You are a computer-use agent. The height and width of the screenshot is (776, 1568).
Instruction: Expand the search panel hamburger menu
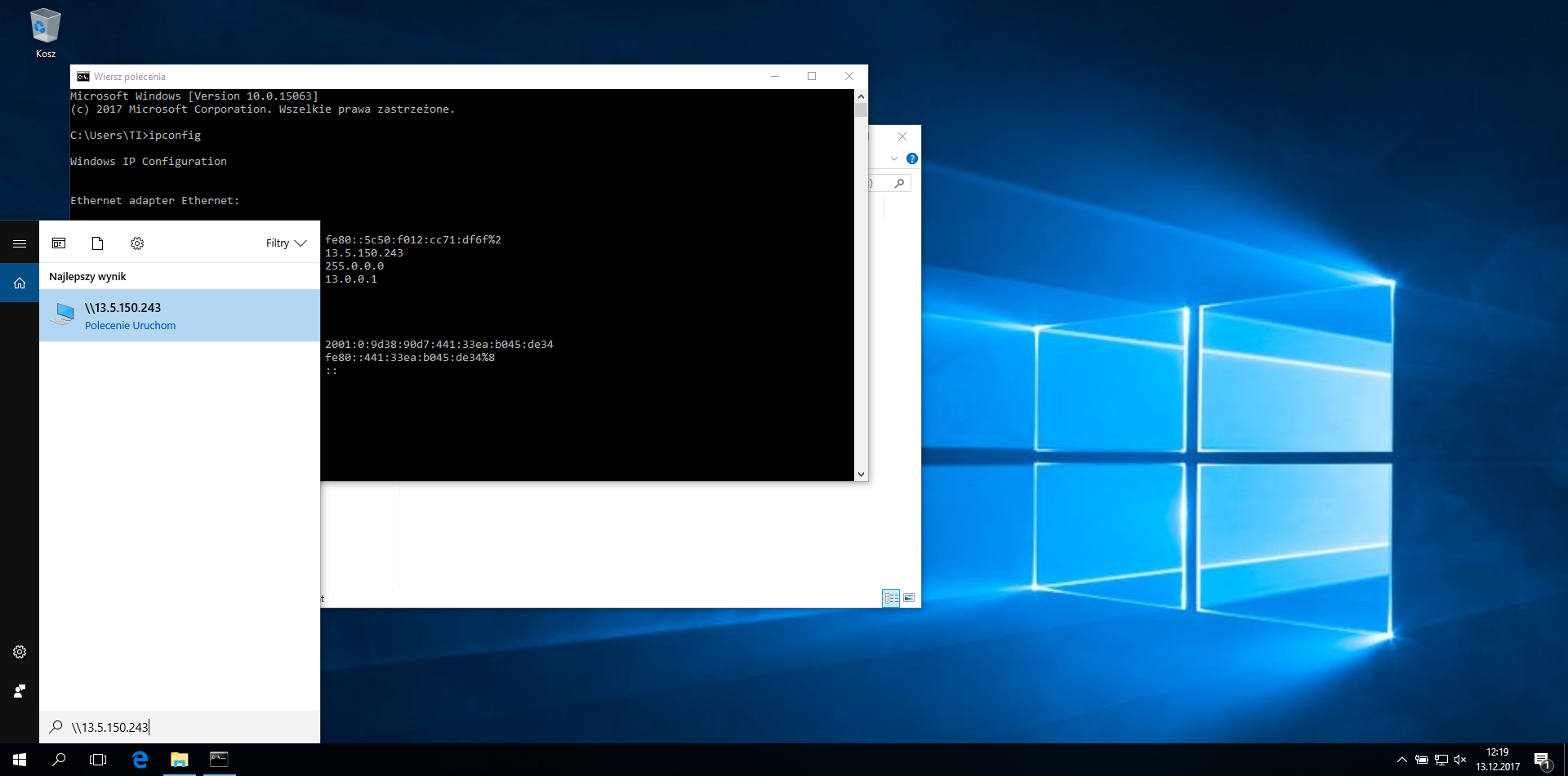(20, 243)
